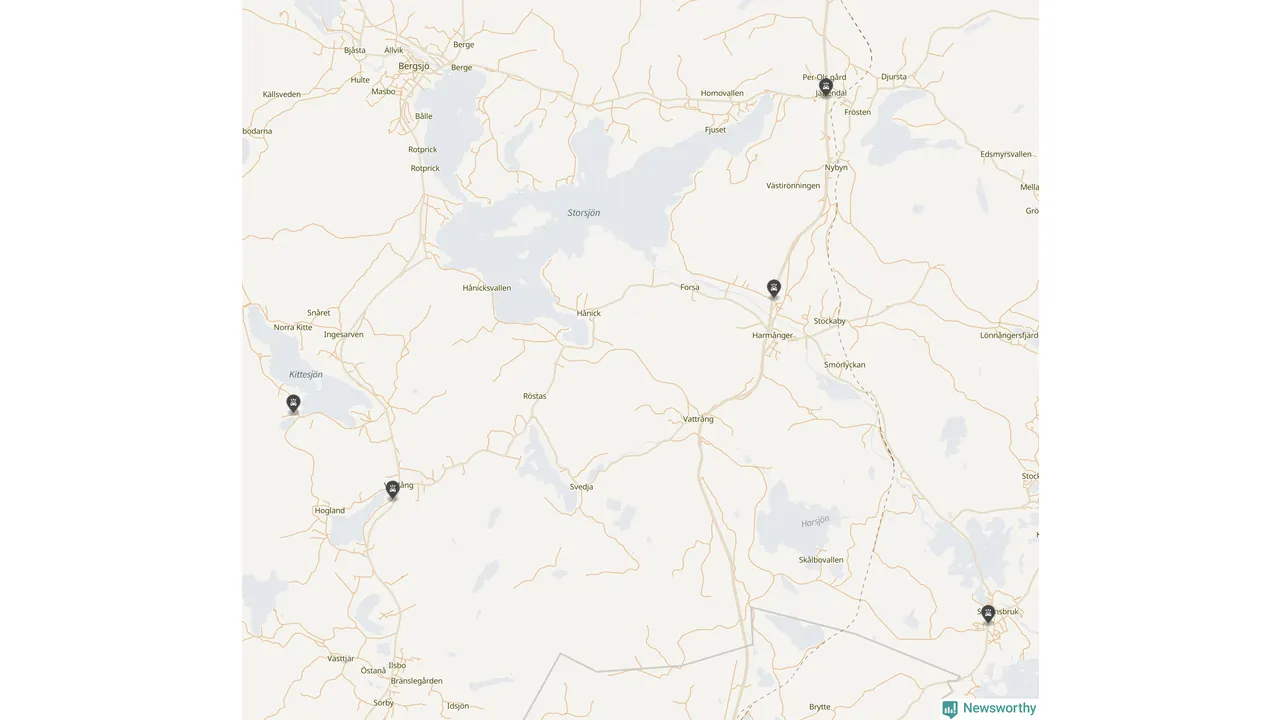Open the marker beside Kittesjön lake

tap(293, 404)
